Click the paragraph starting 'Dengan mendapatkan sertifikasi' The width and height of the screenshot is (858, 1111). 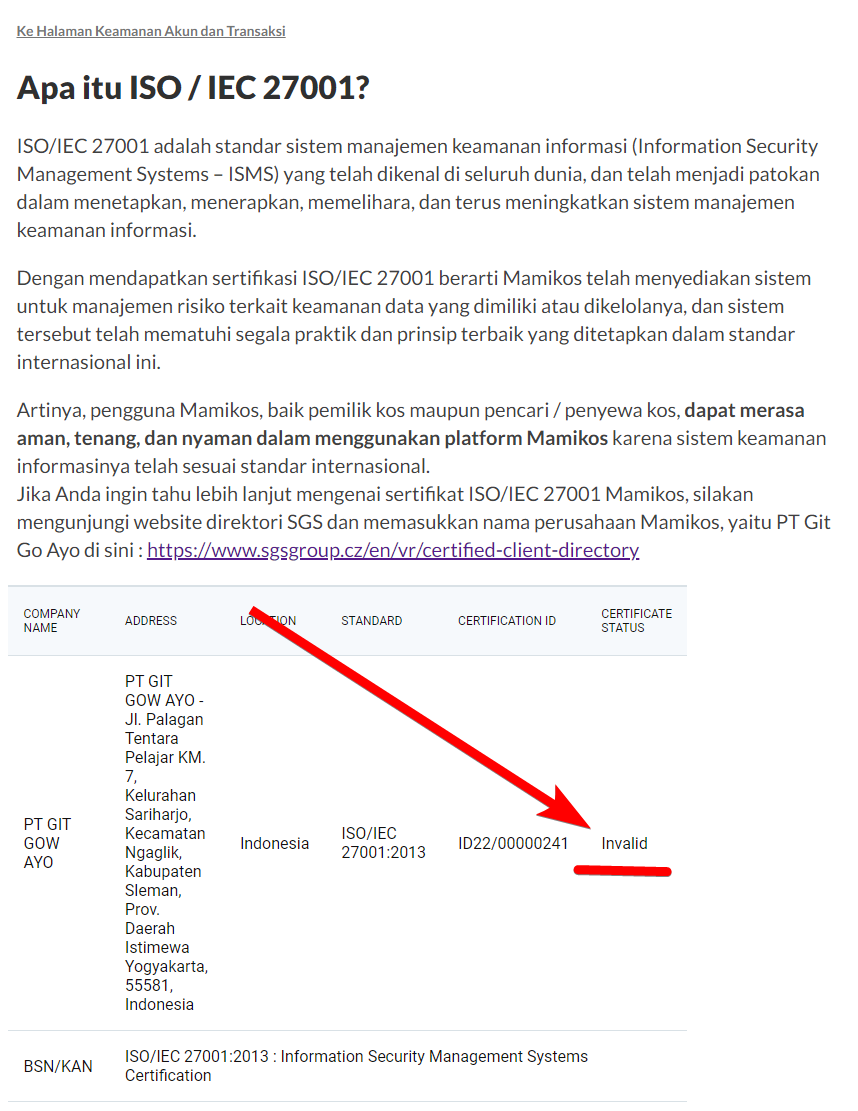pos(414,320)
